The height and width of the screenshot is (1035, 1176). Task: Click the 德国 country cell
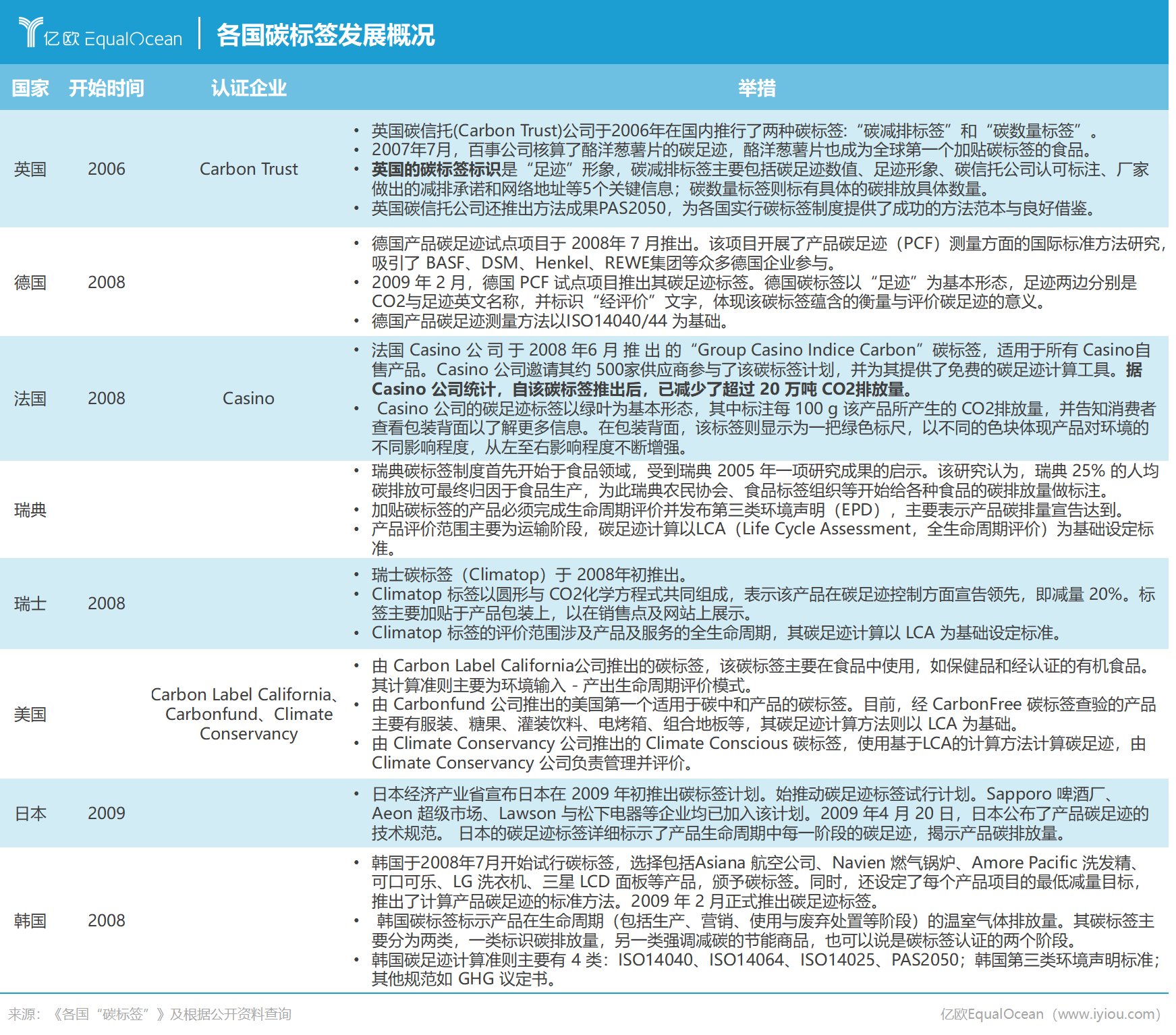(30, 282)
